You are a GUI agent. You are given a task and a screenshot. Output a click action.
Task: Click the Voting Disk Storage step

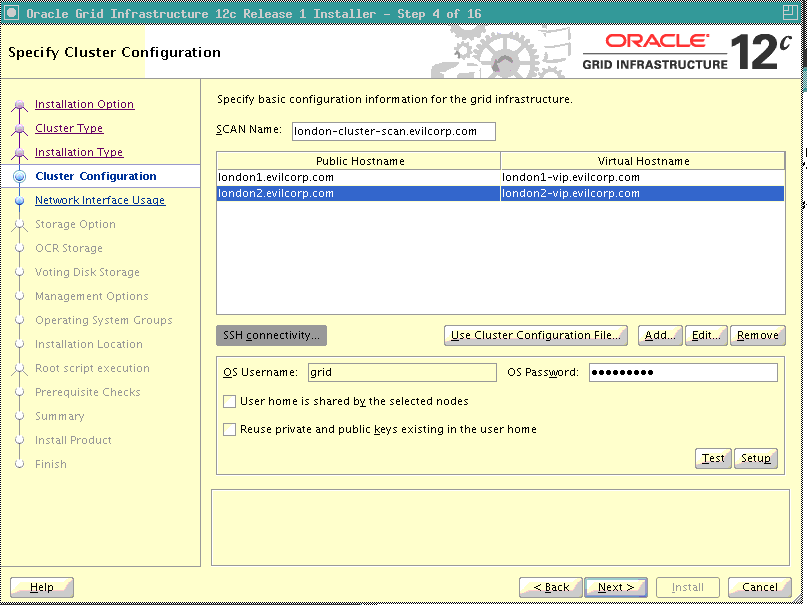coord(87,272)
